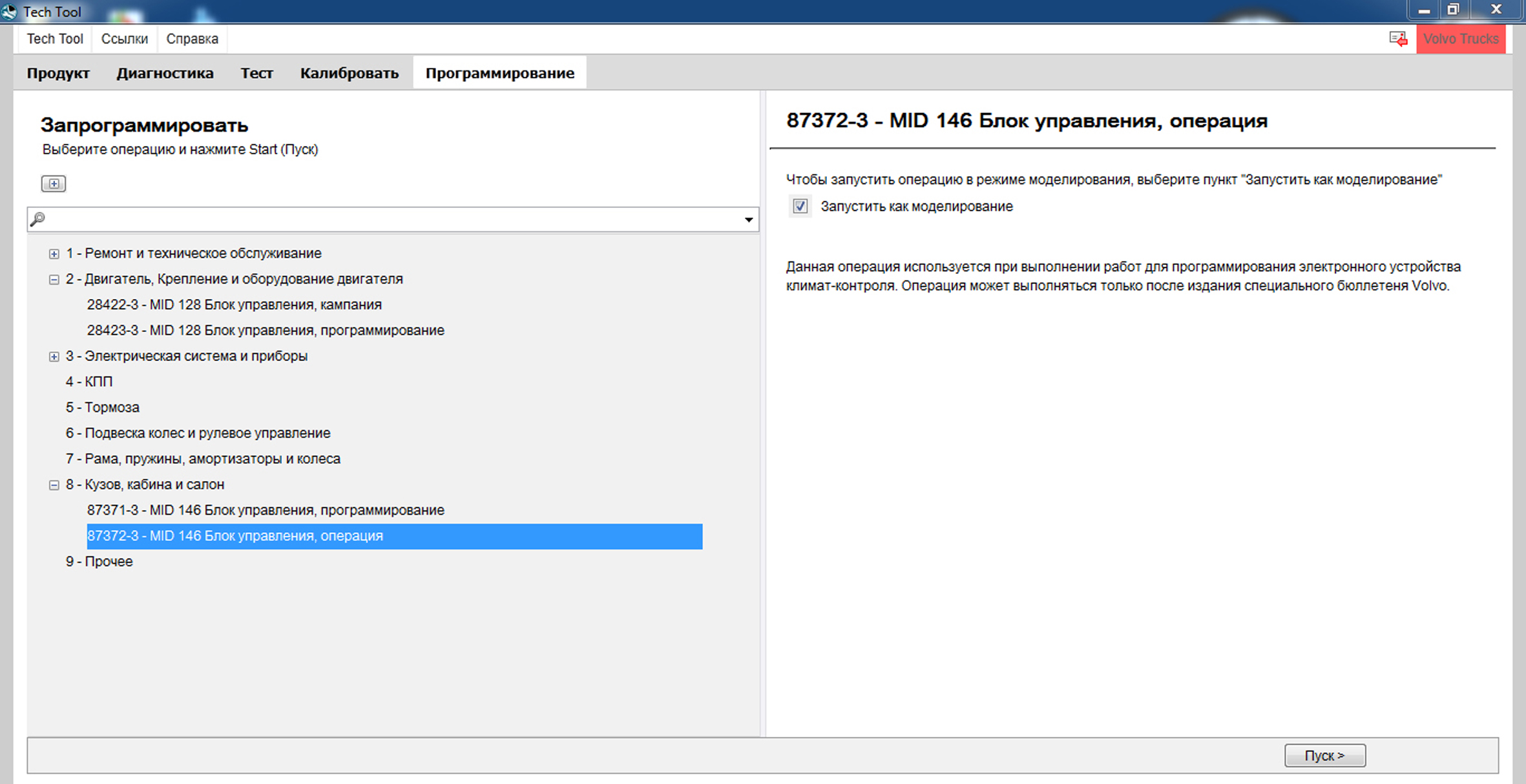Click the Tech Tool title bar logo

tap(10, 11)
